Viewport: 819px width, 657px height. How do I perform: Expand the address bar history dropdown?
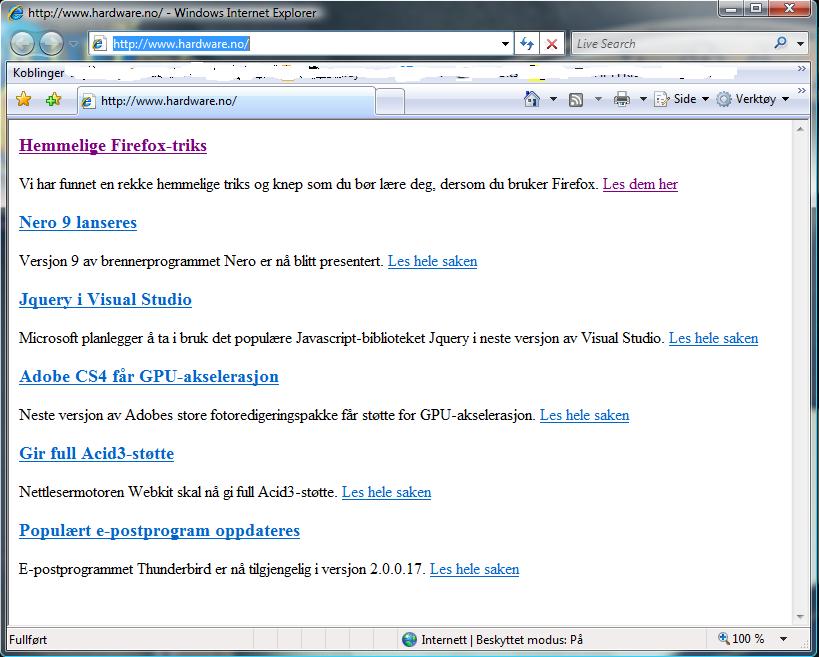pyautogui.click(x=505, y=44)
